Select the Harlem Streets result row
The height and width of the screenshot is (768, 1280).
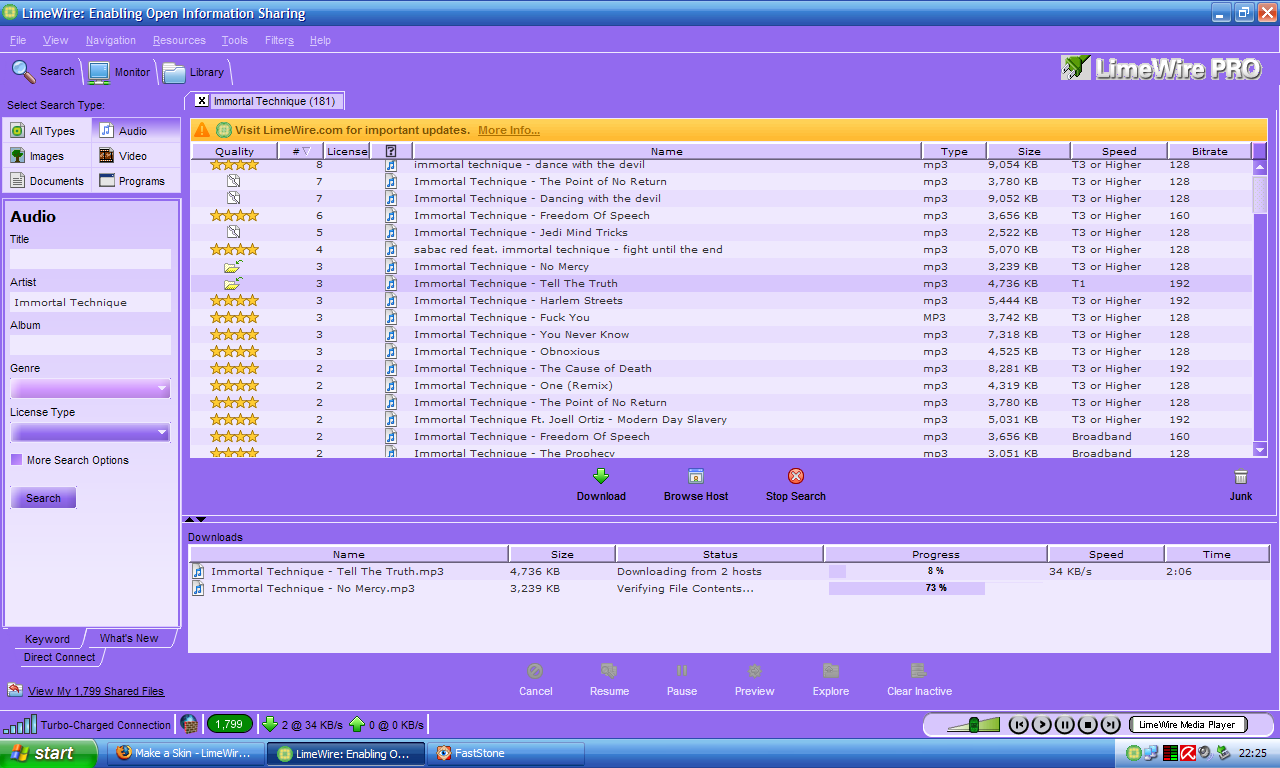pos(721,301)
